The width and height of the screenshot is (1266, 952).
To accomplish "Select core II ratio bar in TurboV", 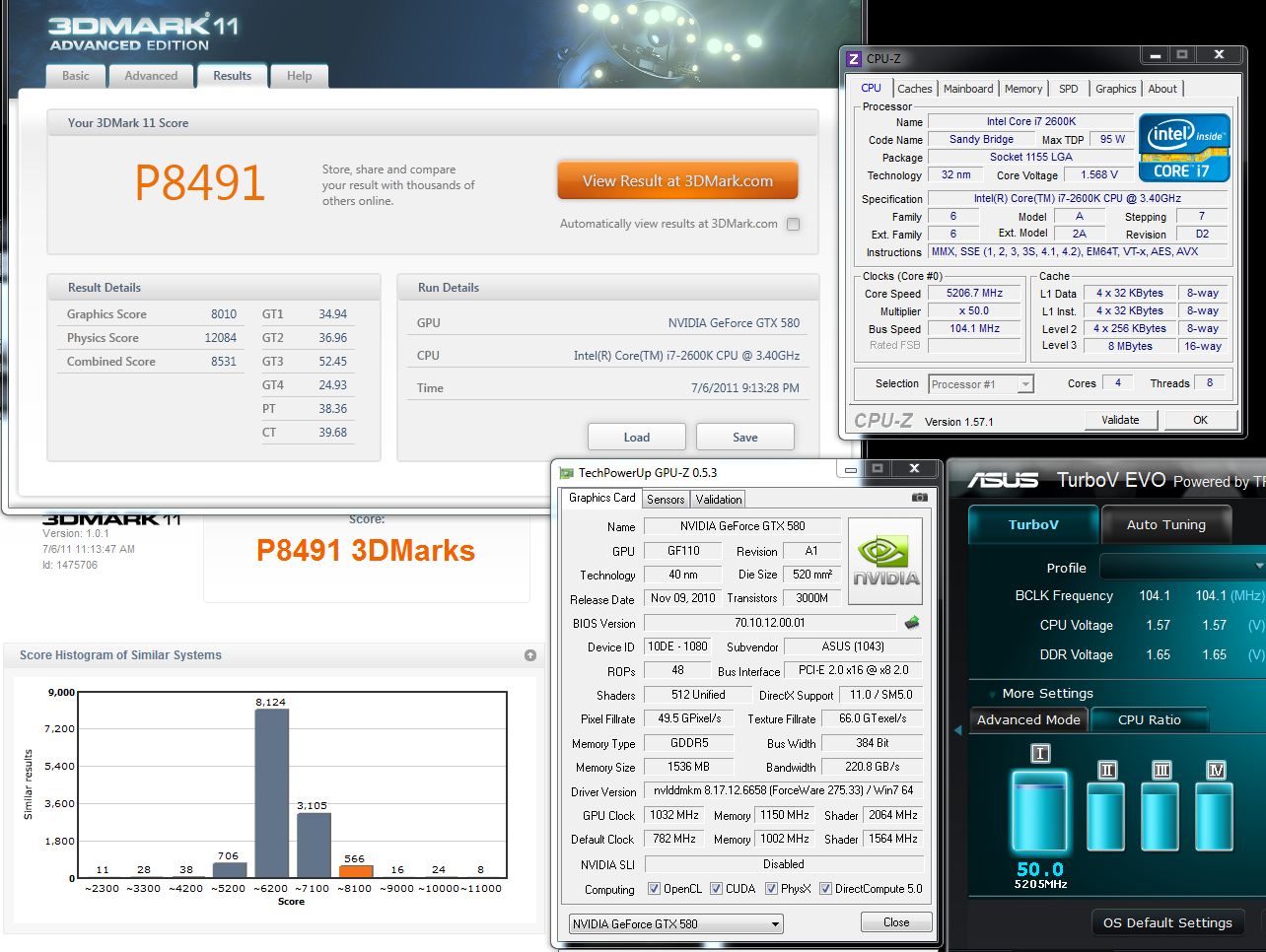I will click(1107, 817).
